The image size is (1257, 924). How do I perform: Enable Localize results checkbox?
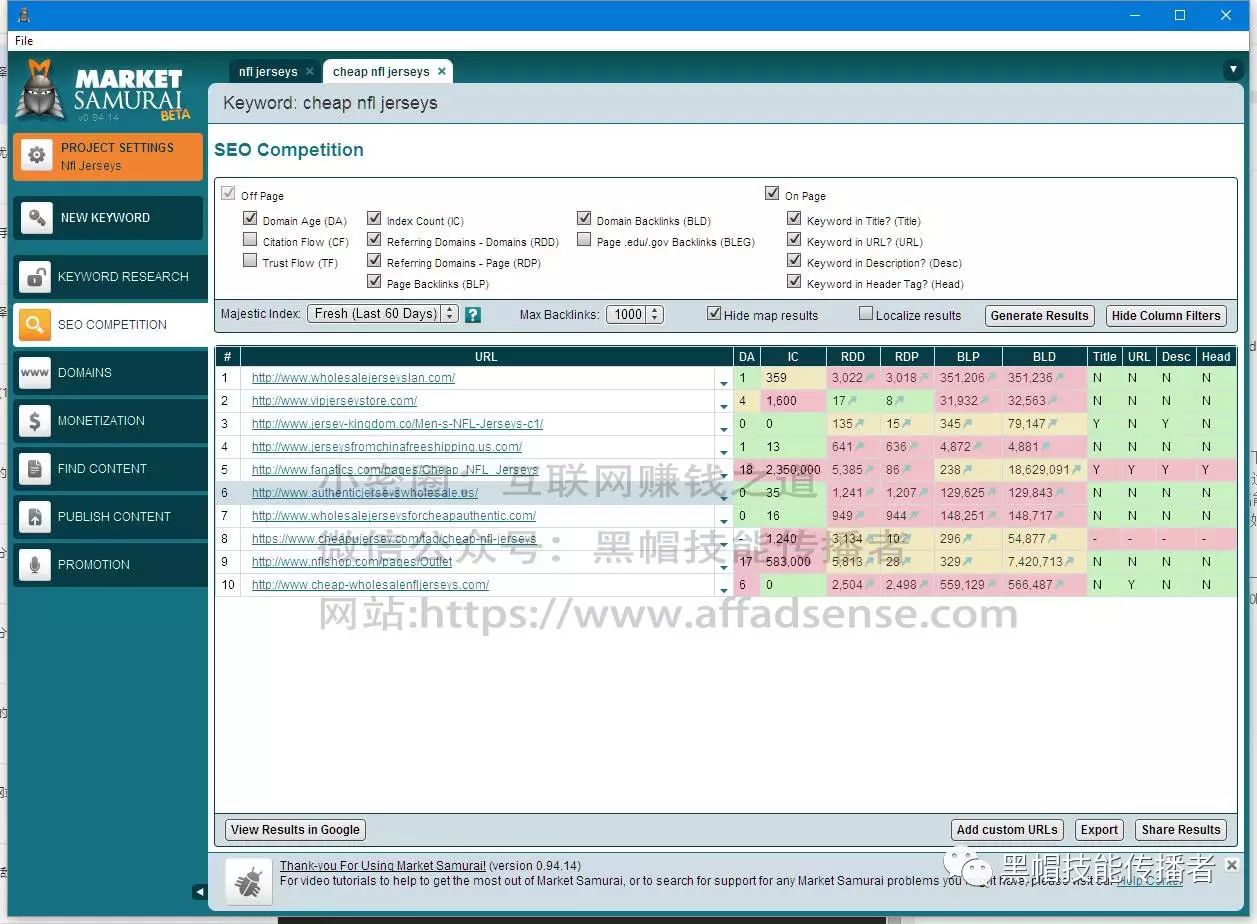(x=866, y=313)
